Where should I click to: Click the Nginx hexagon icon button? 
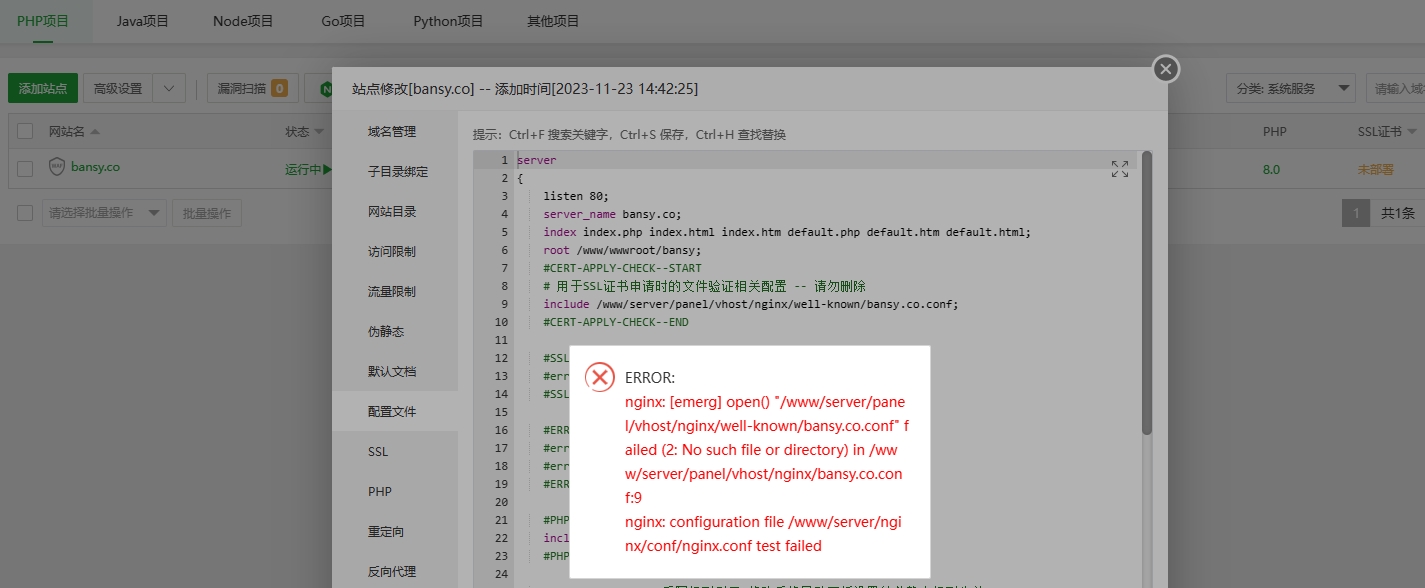point(325,89)
